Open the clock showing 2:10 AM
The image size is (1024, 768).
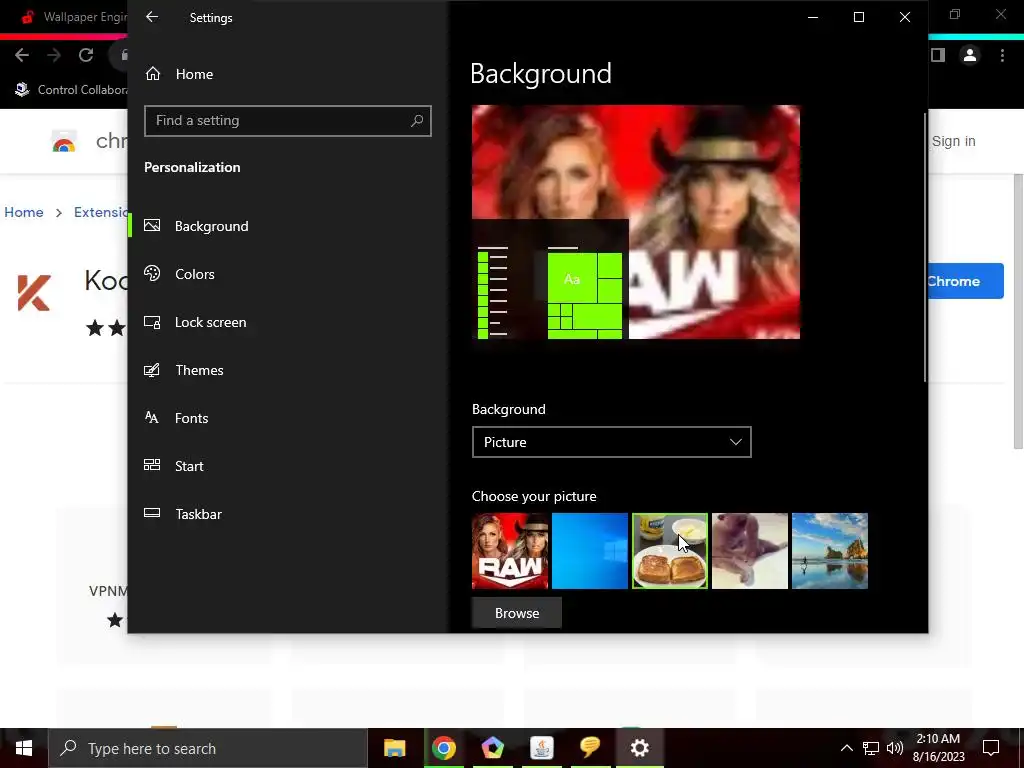938,748
